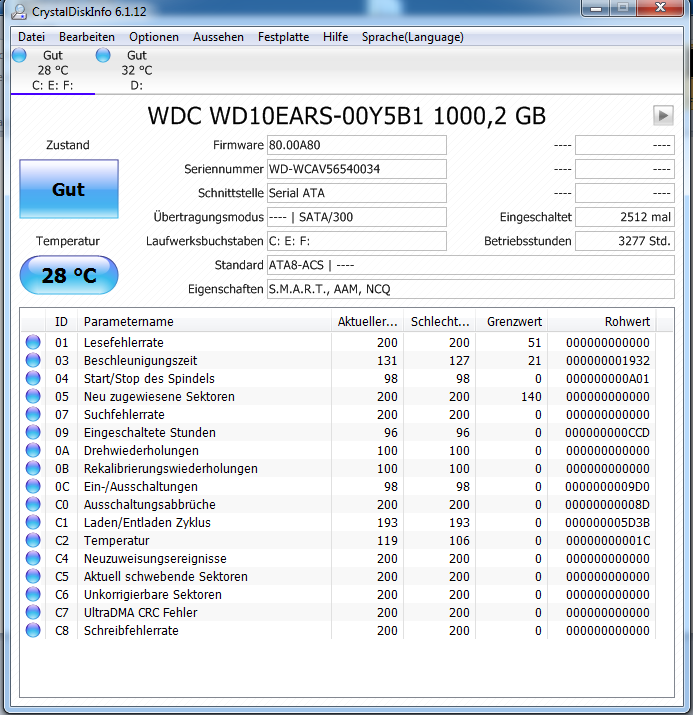This screenshot has height=715, width=693.
Task: Click the Schlecht... column header
Action: 440,321
